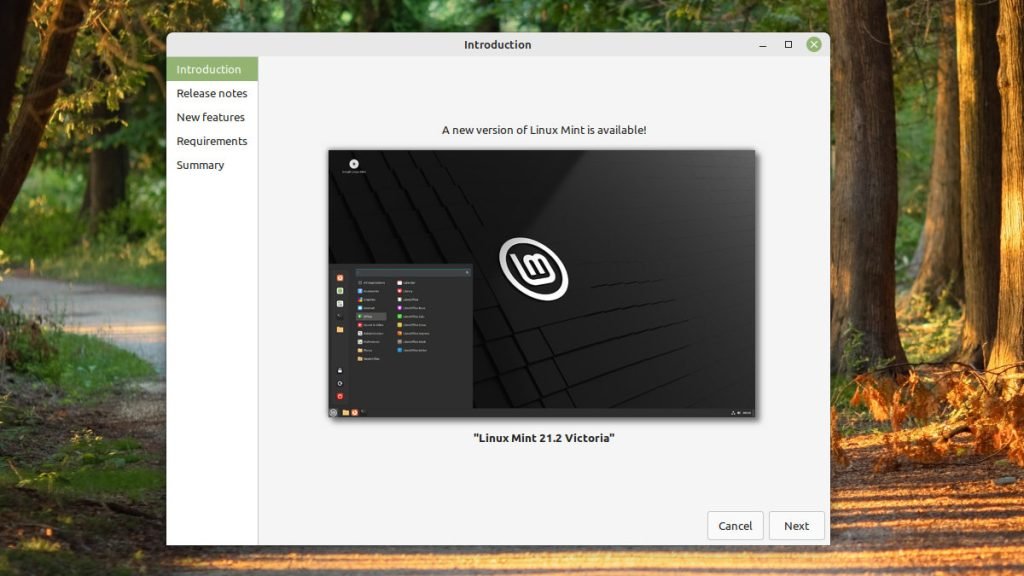View the Requirements section
This screenshot has width=1024, height=576.
211,141
